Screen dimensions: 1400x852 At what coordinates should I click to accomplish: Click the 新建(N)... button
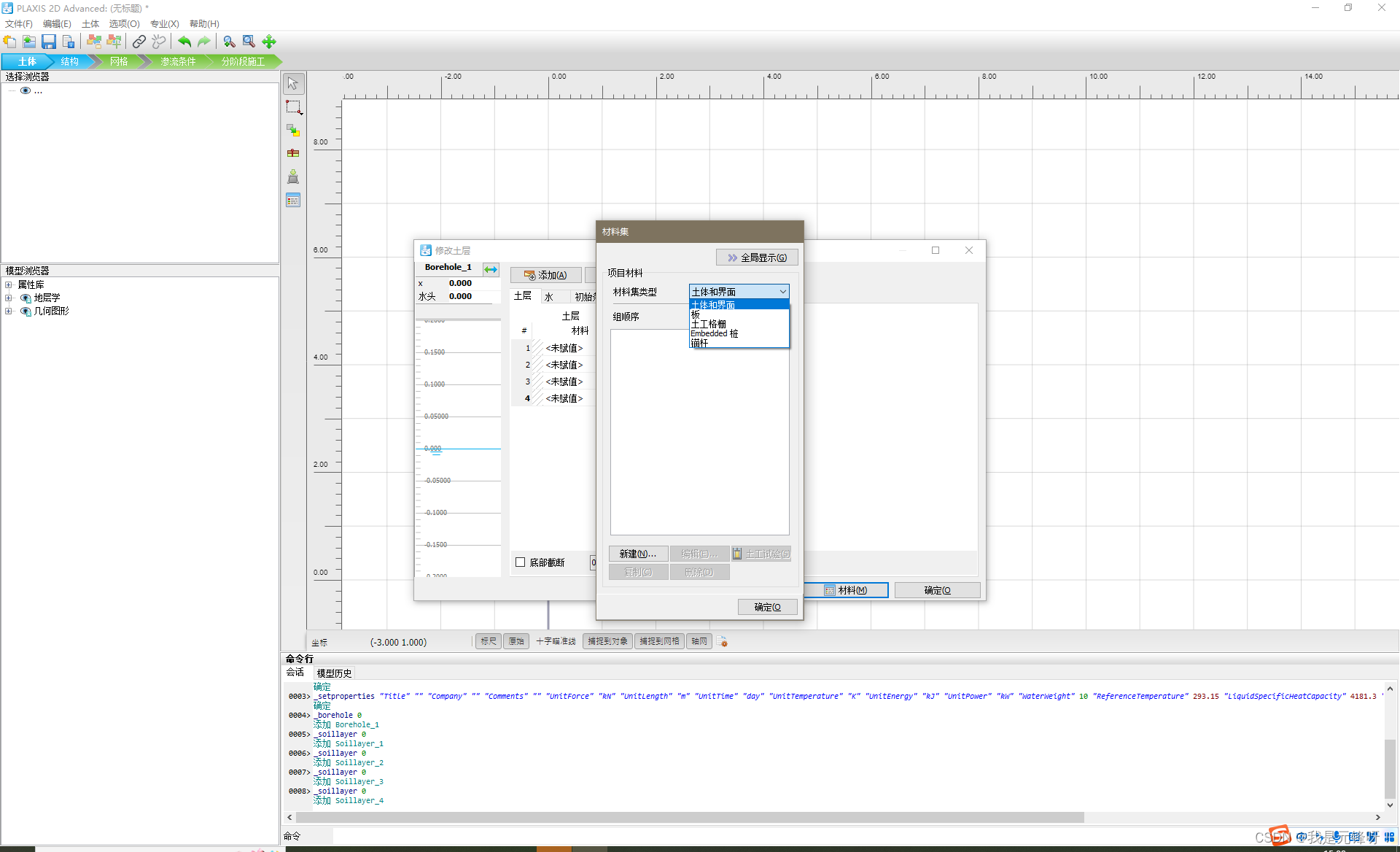tap(638, 554)
